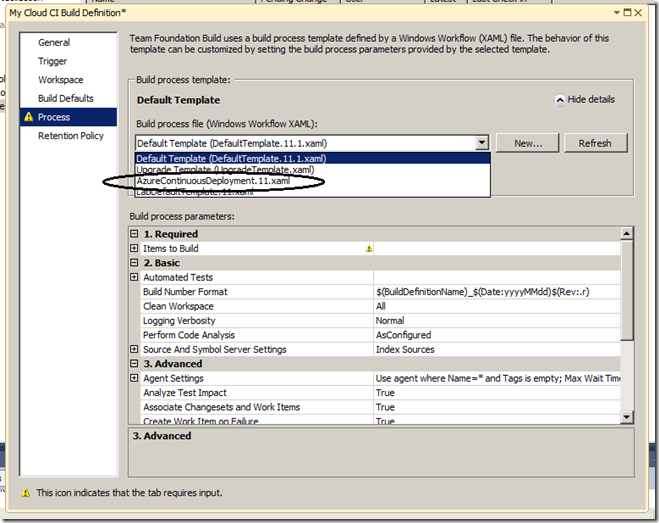659x523 pixels.
Task: Expand the Items to Build row
Action: 135,248
